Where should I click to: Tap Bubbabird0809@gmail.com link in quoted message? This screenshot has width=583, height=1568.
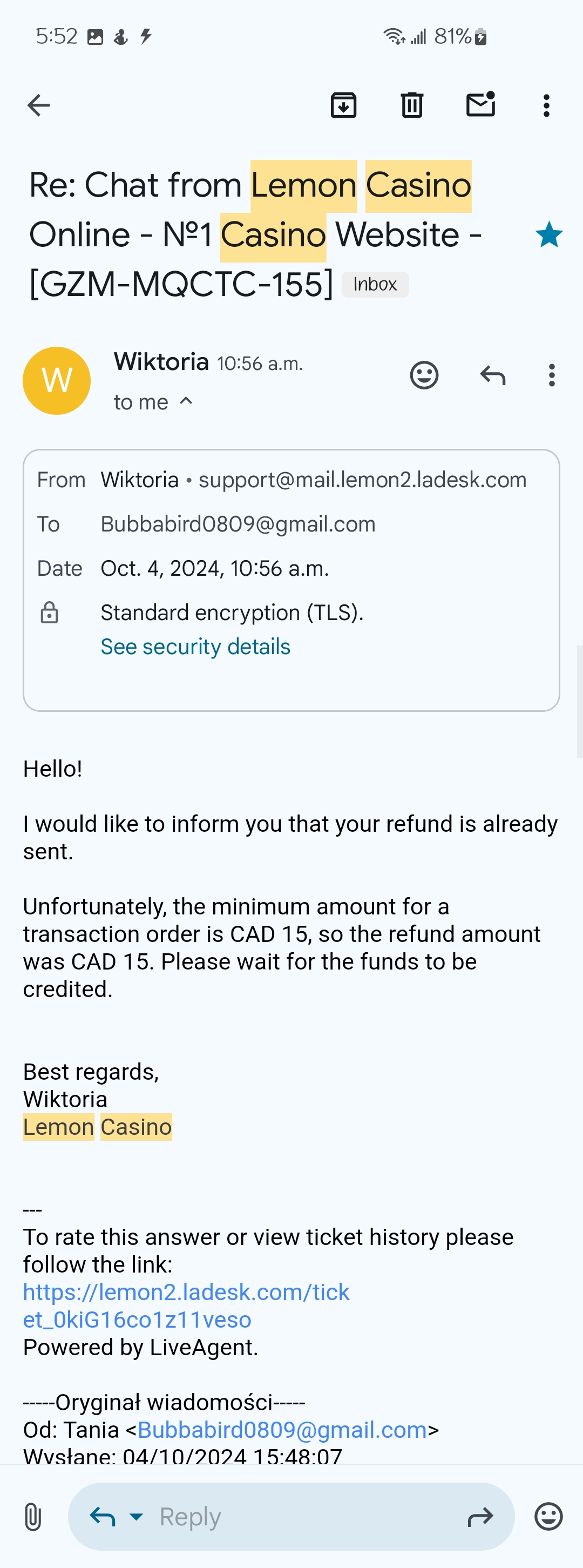pyautogui.click(x=282, y=1429)
